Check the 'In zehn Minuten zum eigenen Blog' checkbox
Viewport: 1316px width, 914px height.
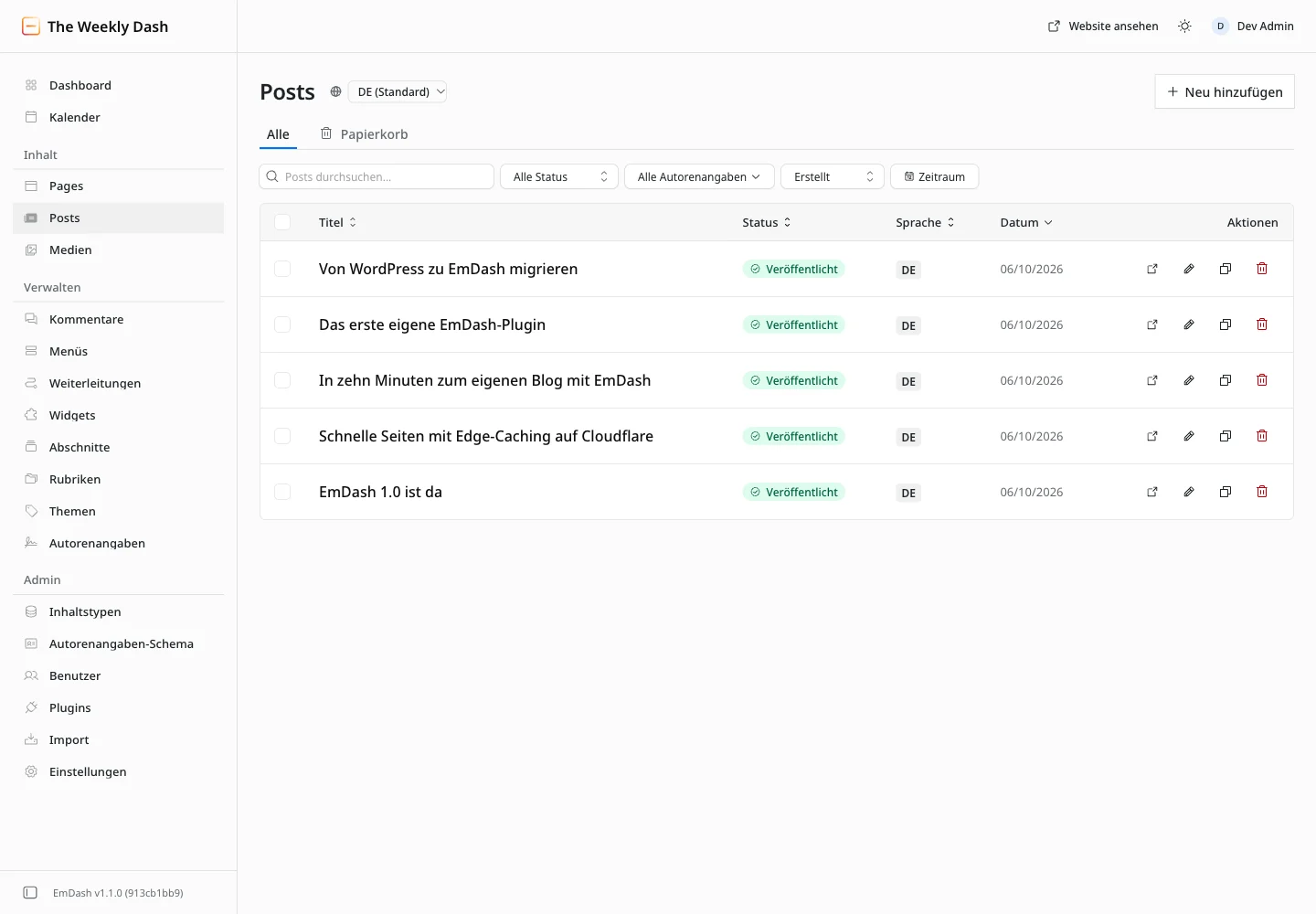click(282, 380)
